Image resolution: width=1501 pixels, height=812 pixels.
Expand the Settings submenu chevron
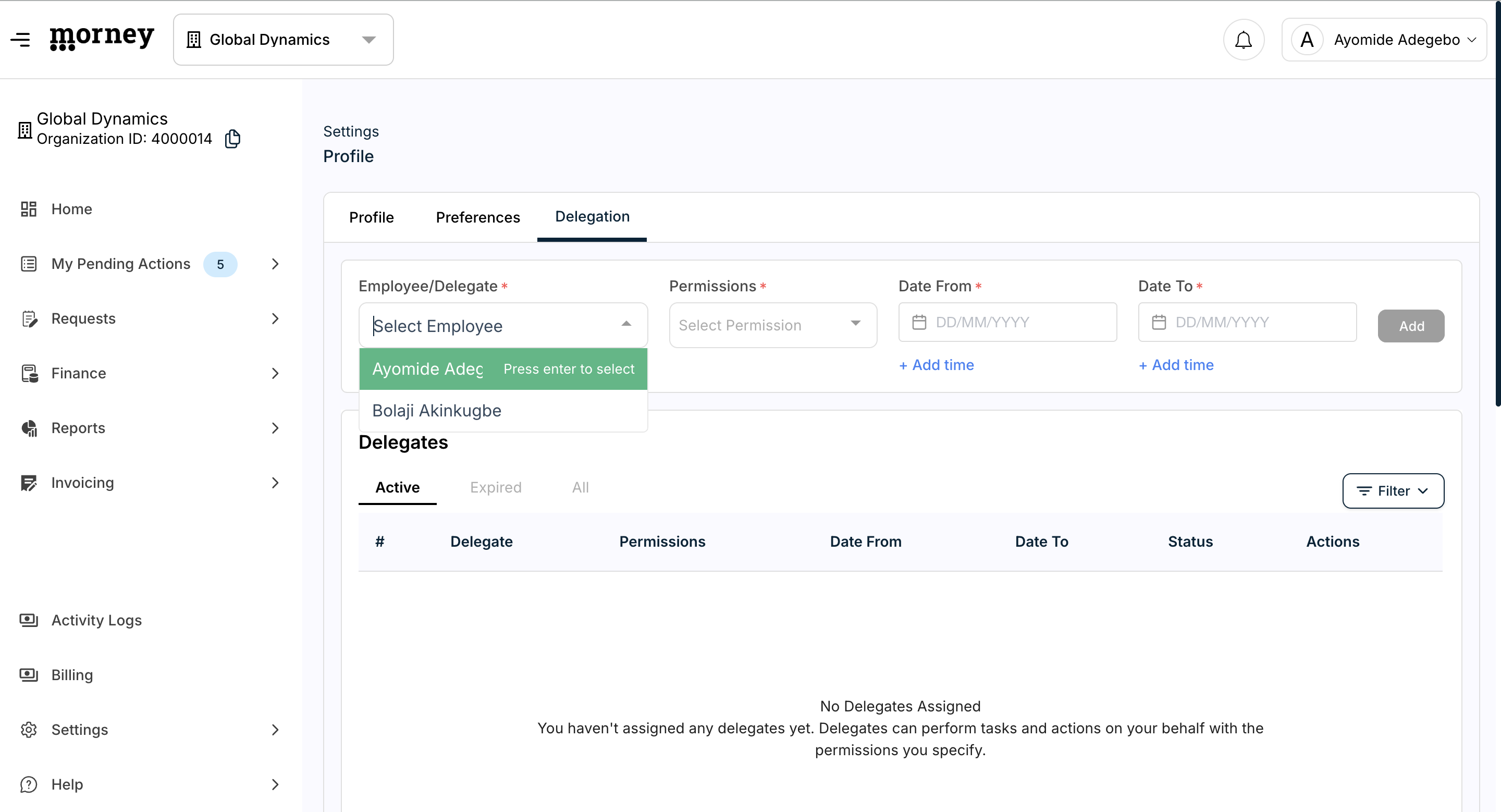click(x=276, y=730)
